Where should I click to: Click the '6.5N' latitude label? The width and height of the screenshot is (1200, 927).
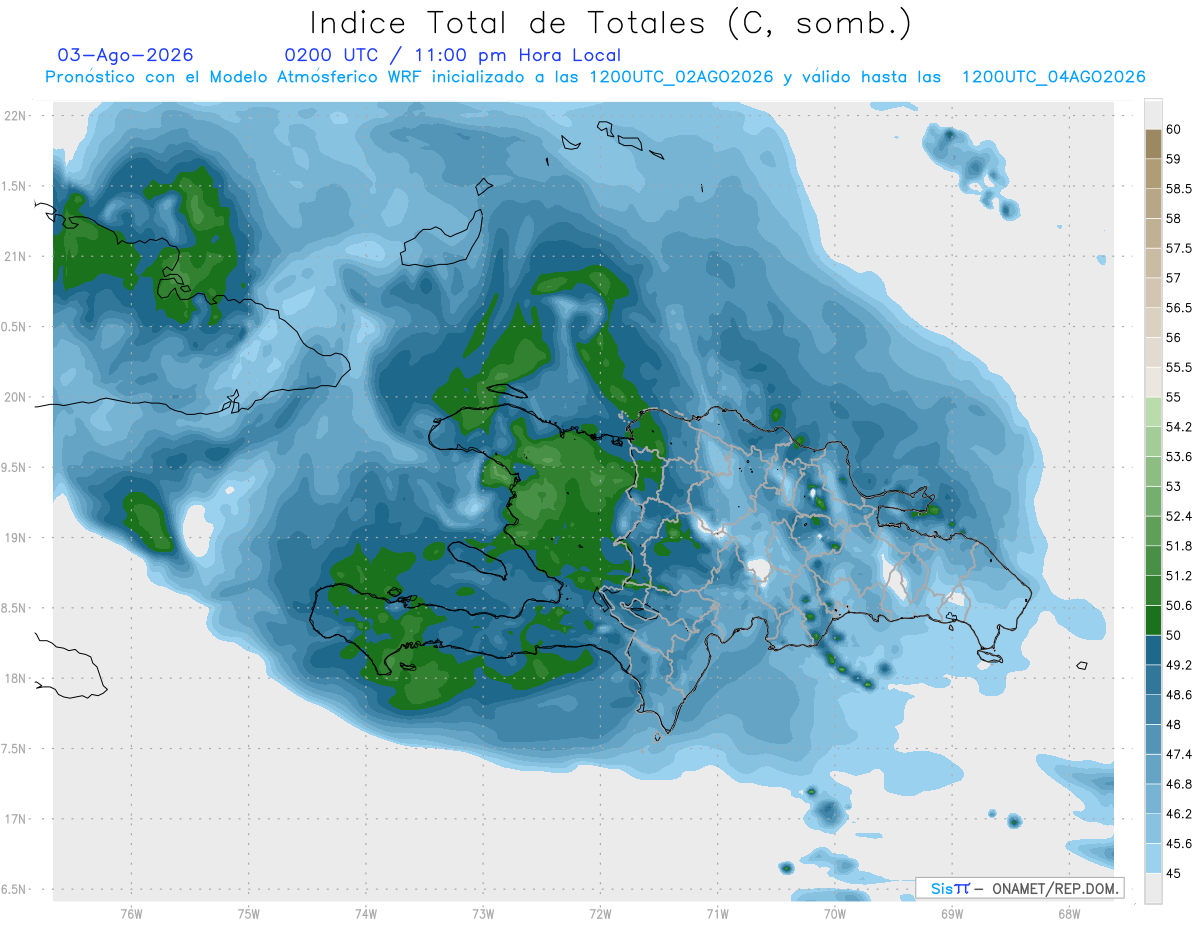click(x=13, y=890)
